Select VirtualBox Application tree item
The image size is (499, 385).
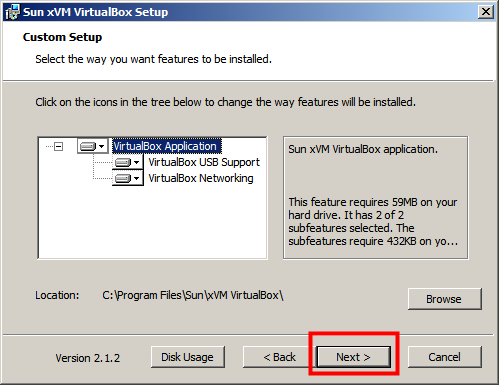pos(166,146)
